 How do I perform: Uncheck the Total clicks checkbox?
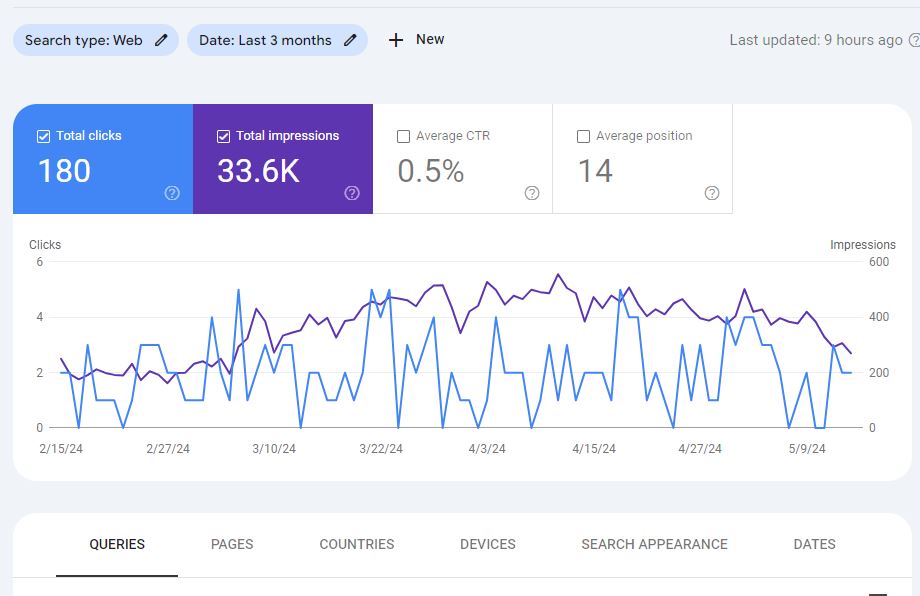pyautogui.click(x=43, y=137)
